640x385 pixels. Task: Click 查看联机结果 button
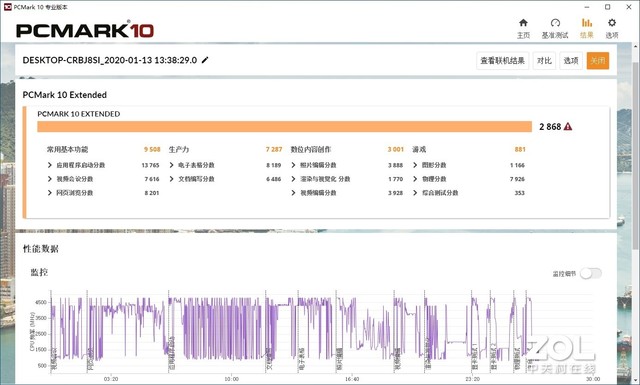click(502, 61)
